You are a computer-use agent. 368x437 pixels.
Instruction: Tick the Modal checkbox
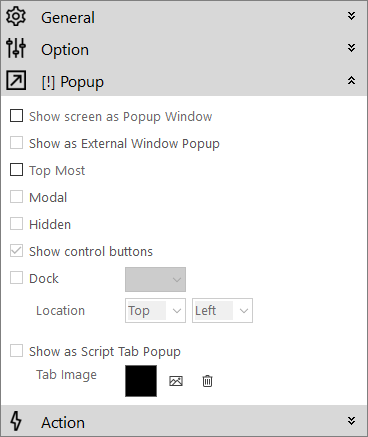[16, 197]
